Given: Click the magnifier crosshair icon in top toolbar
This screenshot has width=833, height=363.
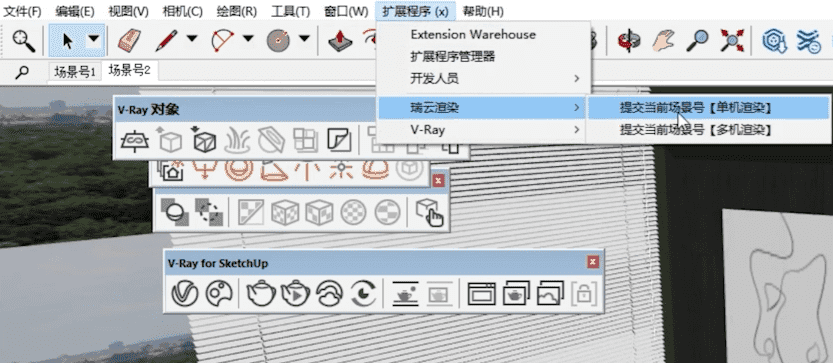Looking at the screenshot, I should (23, 40).
